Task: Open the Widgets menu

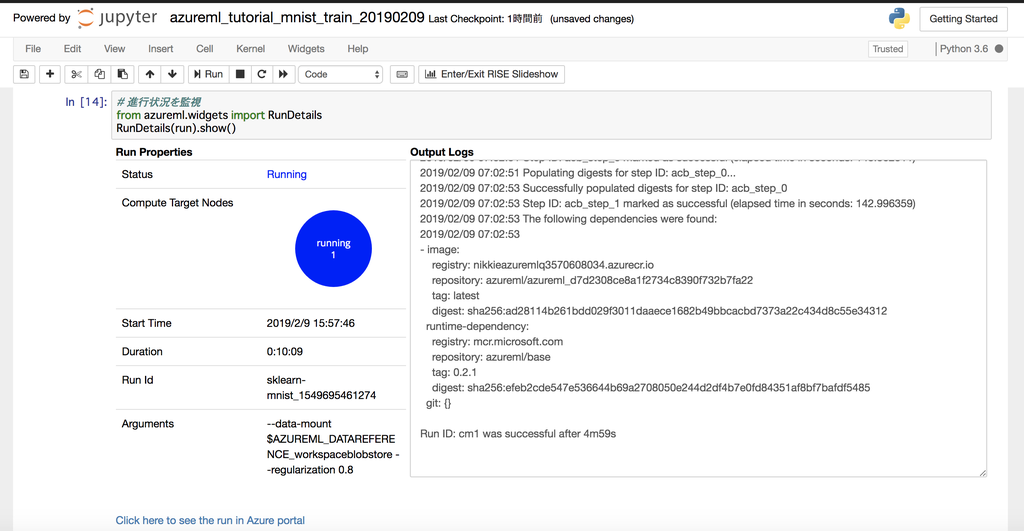Action: point(306,49)
